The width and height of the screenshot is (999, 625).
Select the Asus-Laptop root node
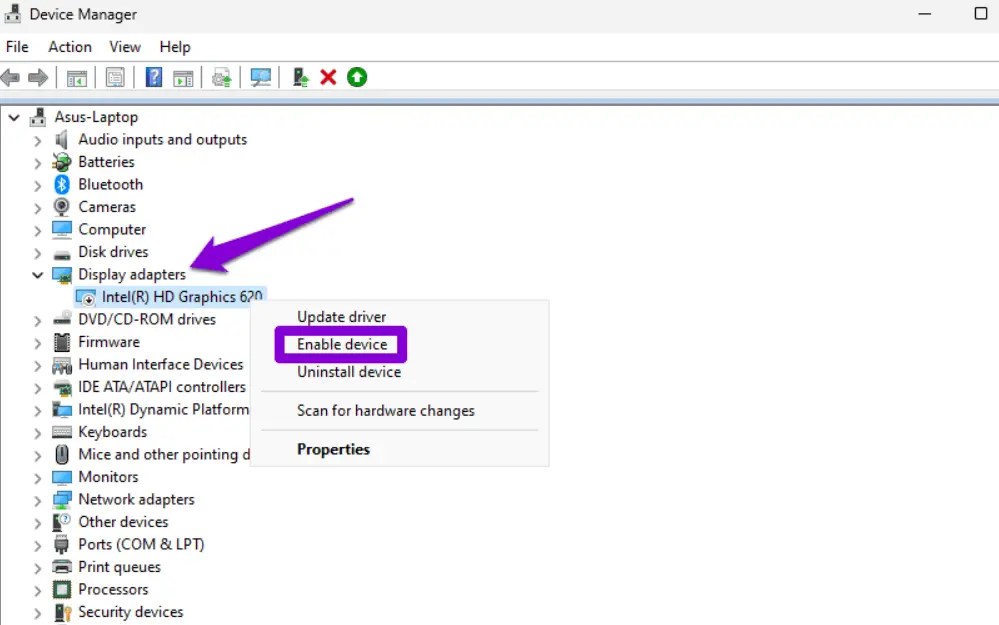[x=97, y=116]
